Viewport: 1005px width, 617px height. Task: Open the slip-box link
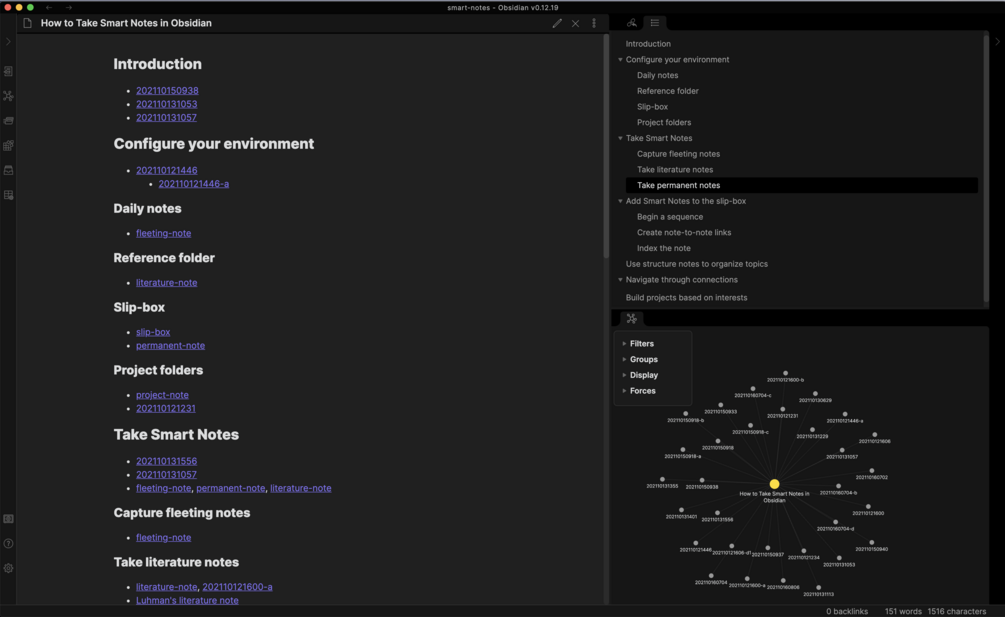coord(153,333)
